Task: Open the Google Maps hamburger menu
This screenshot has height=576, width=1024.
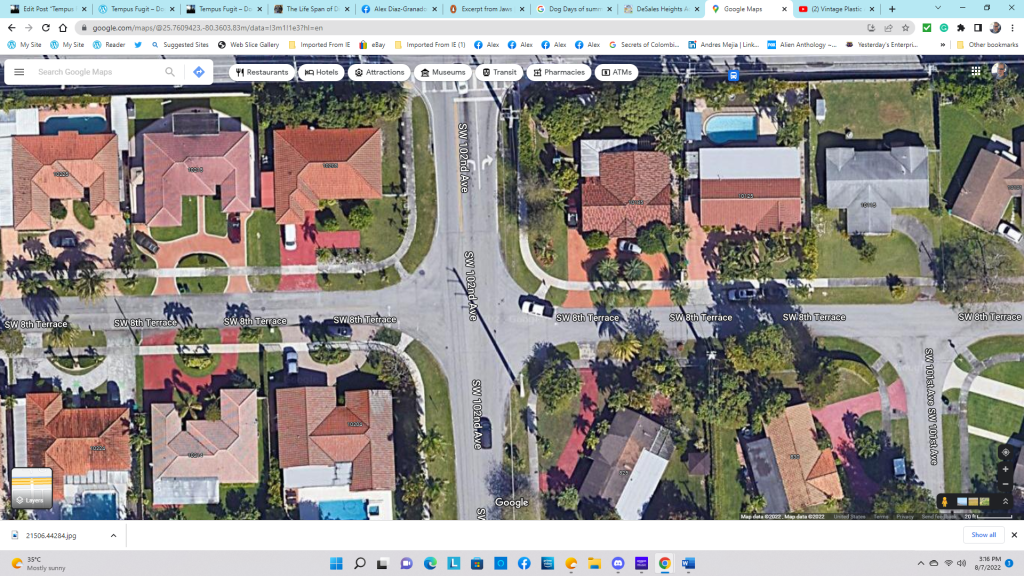Action: point(19,72)
